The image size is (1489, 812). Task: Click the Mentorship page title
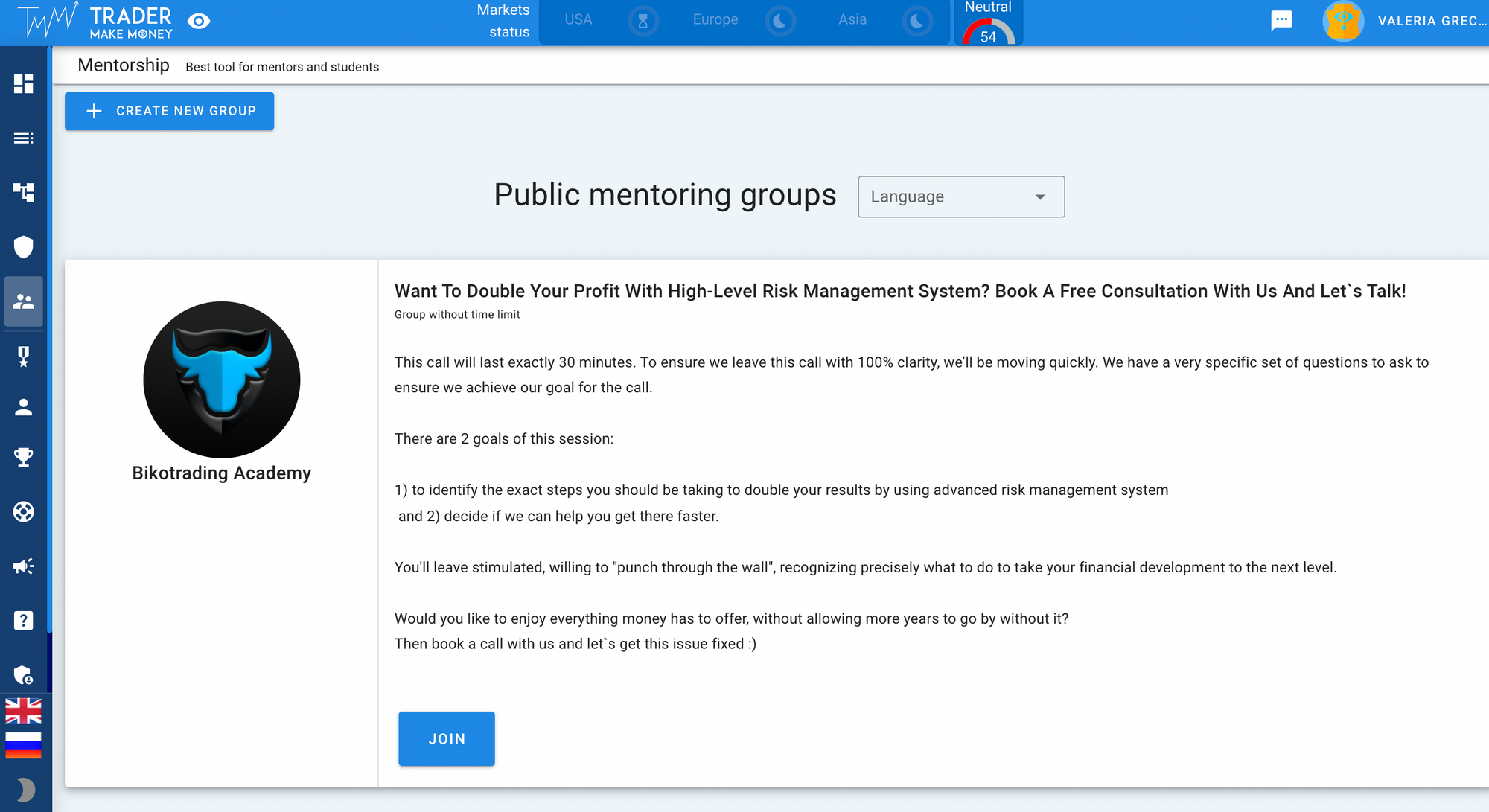pos(124,65)
